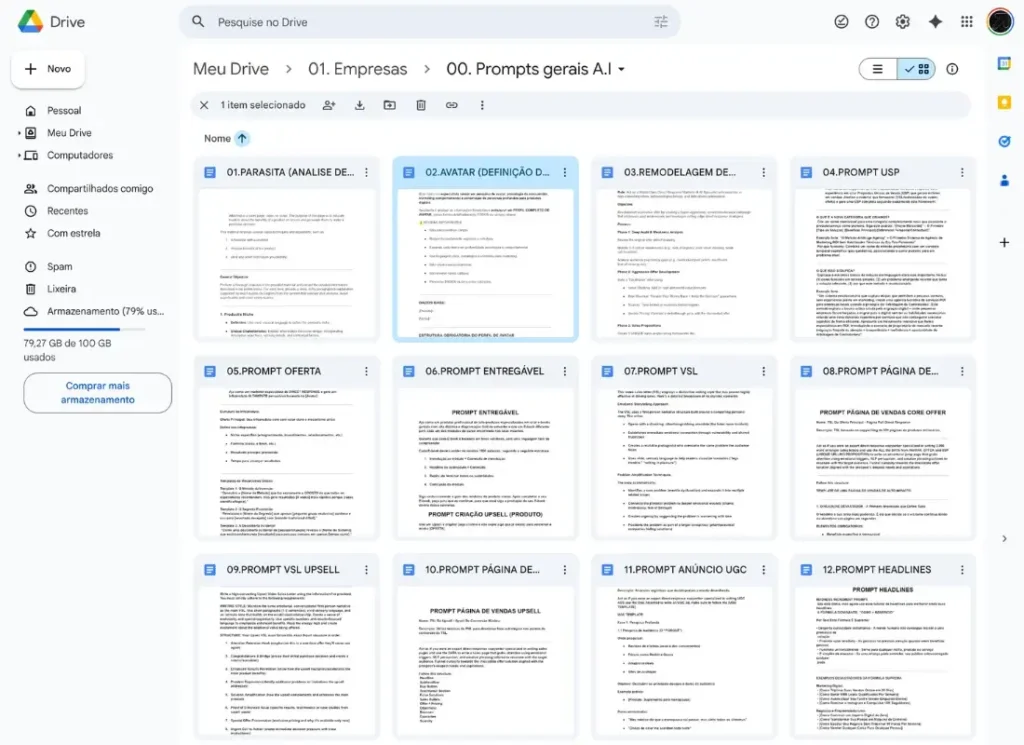This screenshot has width=1024, height=745.
Task: Toggle sort direction arrow next to Nome
Action: point(242,139)
